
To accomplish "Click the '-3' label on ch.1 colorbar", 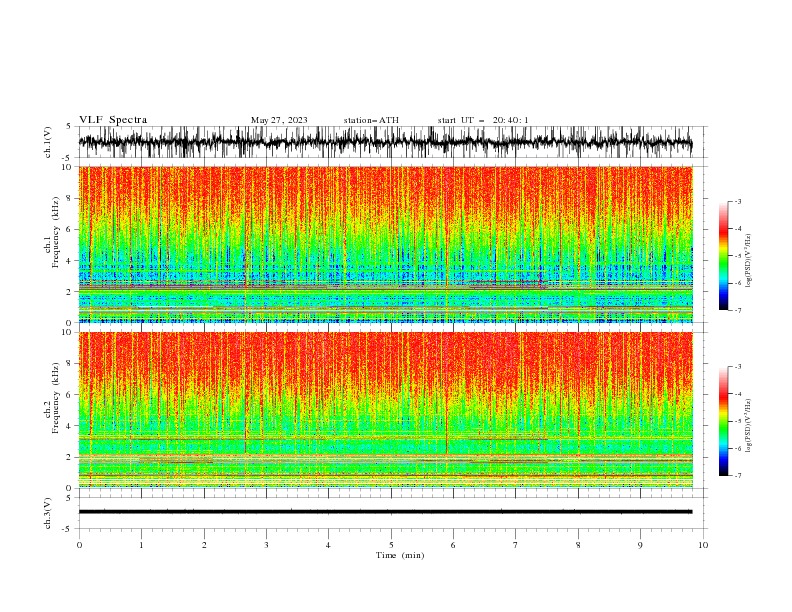I will tap(738, 201).
